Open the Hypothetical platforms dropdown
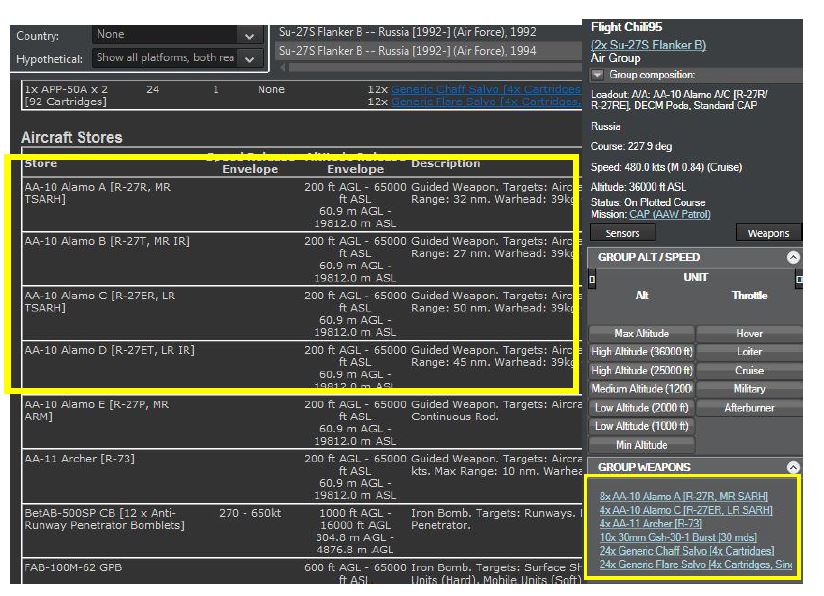This screenshot has height=596, width=824. click(177, 58)
